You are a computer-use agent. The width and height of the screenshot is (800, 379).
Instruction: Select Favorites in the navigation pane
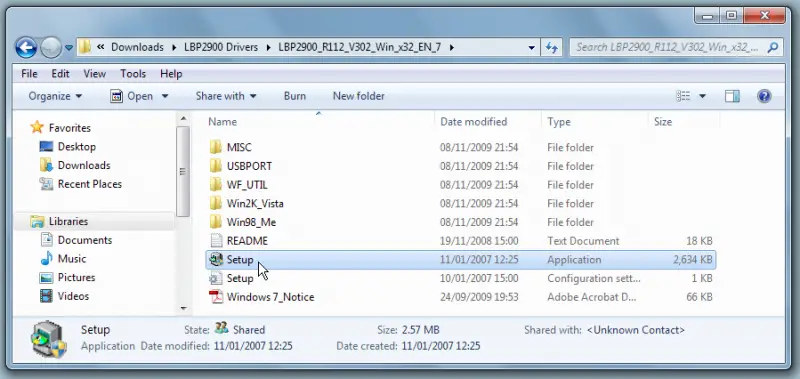click(60, 128)
